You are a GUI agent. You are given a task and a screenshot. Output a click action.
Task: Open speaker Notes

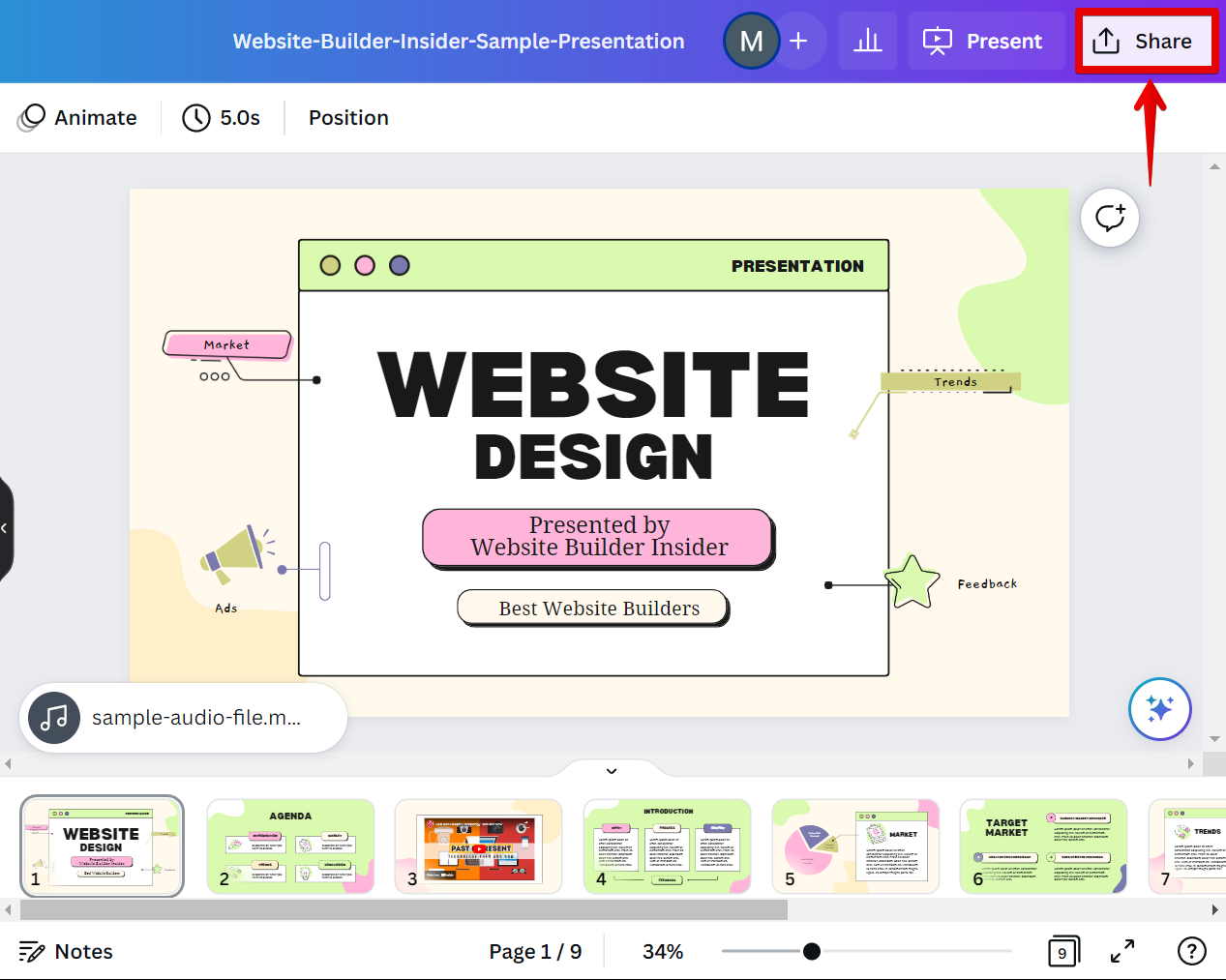[66, 951]
